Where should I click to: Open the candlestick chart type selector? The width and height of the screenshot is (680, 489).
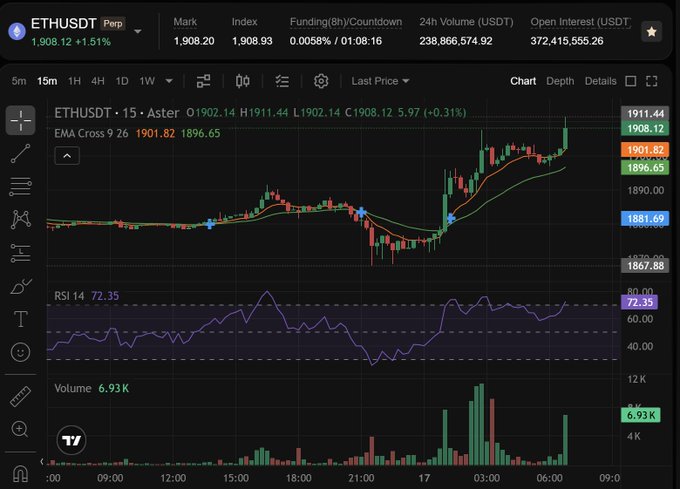click(x=242, y=81)
